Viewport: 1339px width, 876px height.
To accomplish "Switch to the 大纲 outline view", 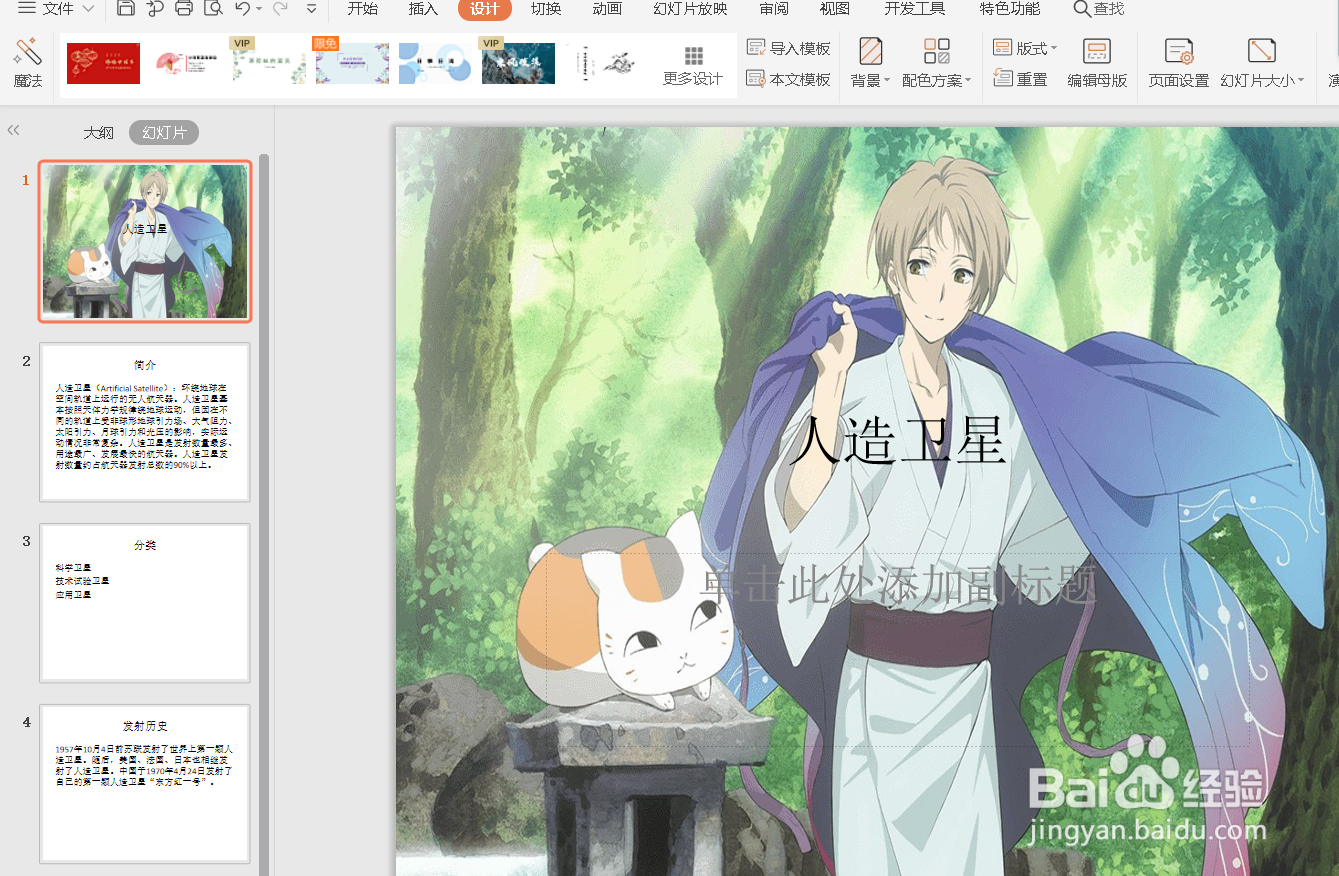I will click(x=98, y=132).
